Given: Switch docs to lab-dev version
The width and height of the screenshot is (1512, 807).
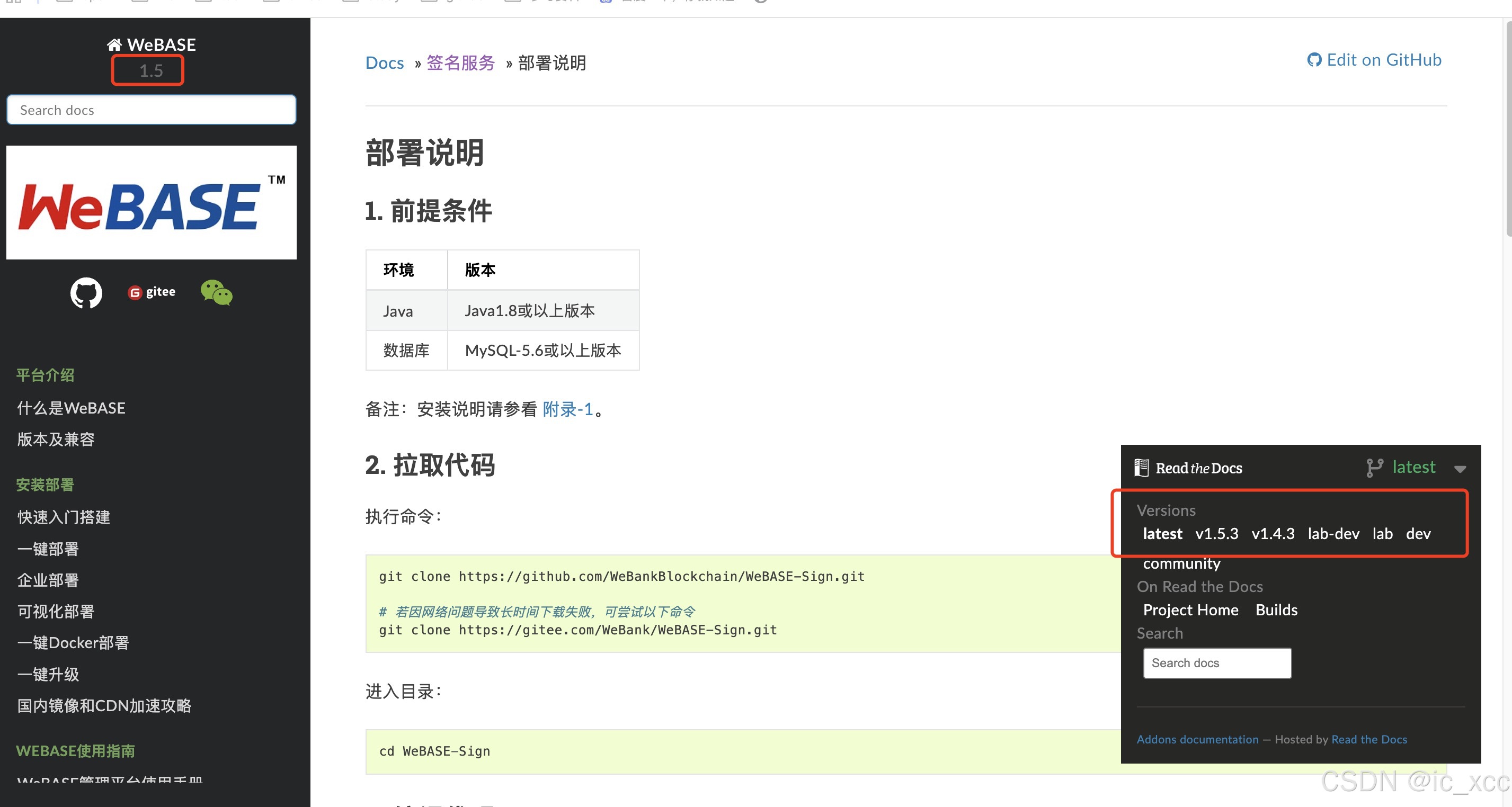Looking at the screenshot, I should point(1333,534).
